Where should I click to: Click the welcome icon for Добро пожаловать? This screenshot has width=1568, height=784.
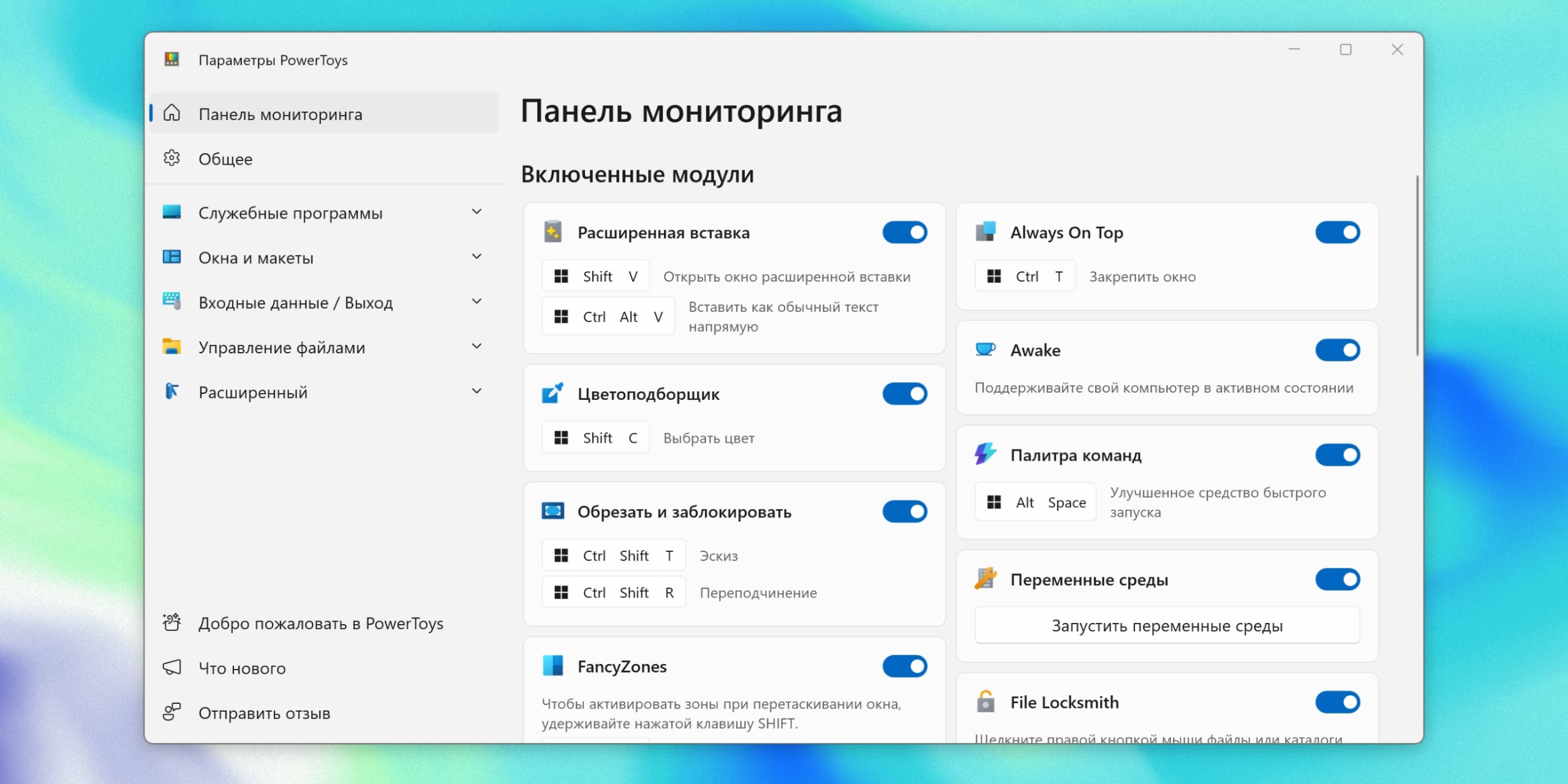coord(171,622)
